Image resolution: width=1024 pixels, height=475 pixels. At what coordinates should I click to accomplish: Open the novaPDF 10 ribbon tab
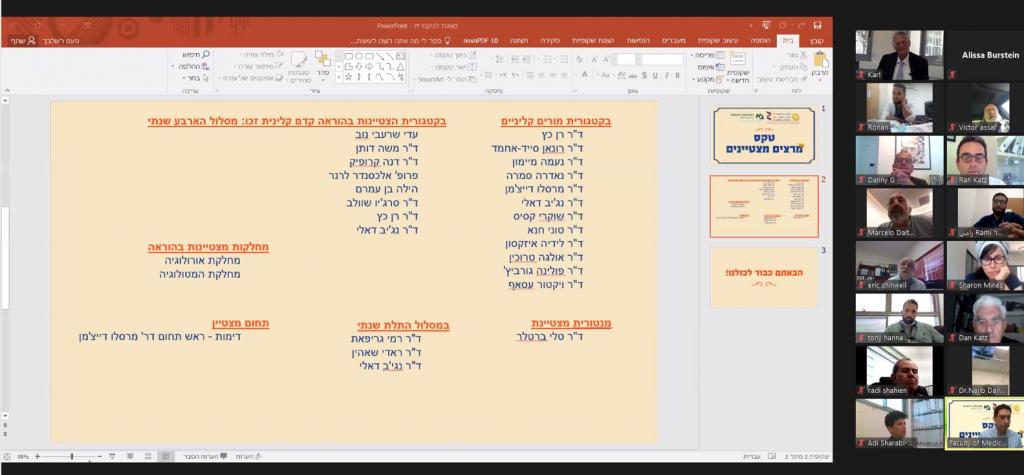tap(481, 40)
